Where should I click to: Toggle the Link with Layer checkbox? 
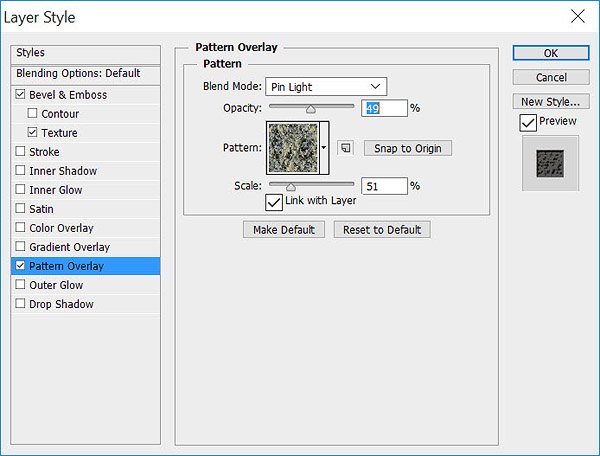pos(274,202)
